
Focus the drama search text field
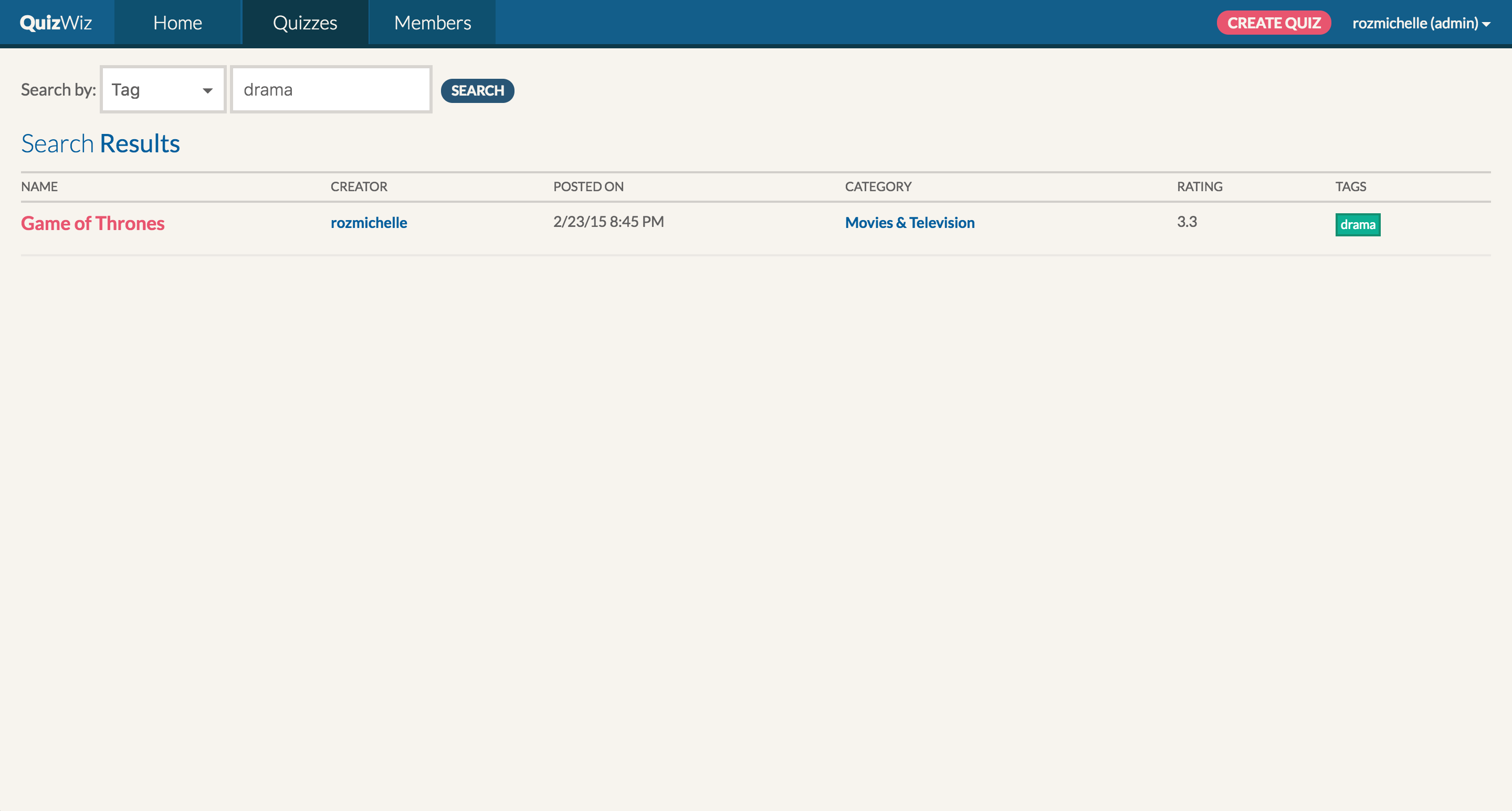tap(331, 90)
